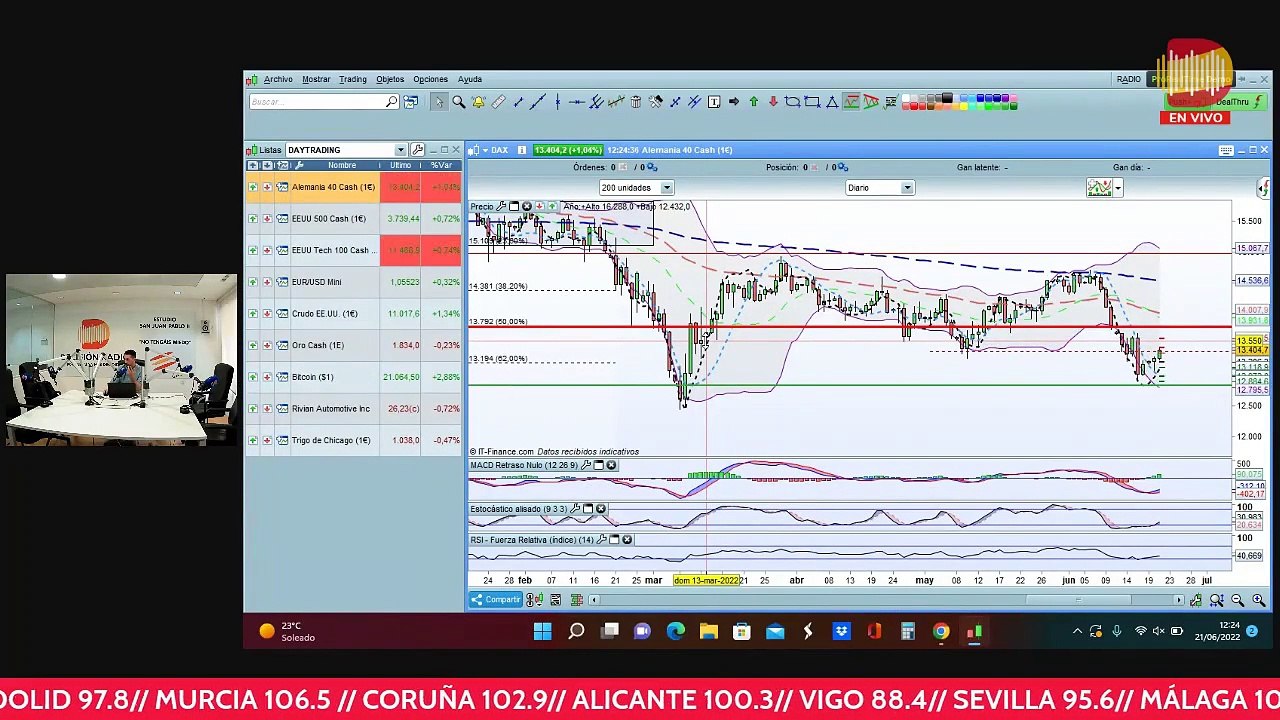Open Trading menu

tap(352, 80)
